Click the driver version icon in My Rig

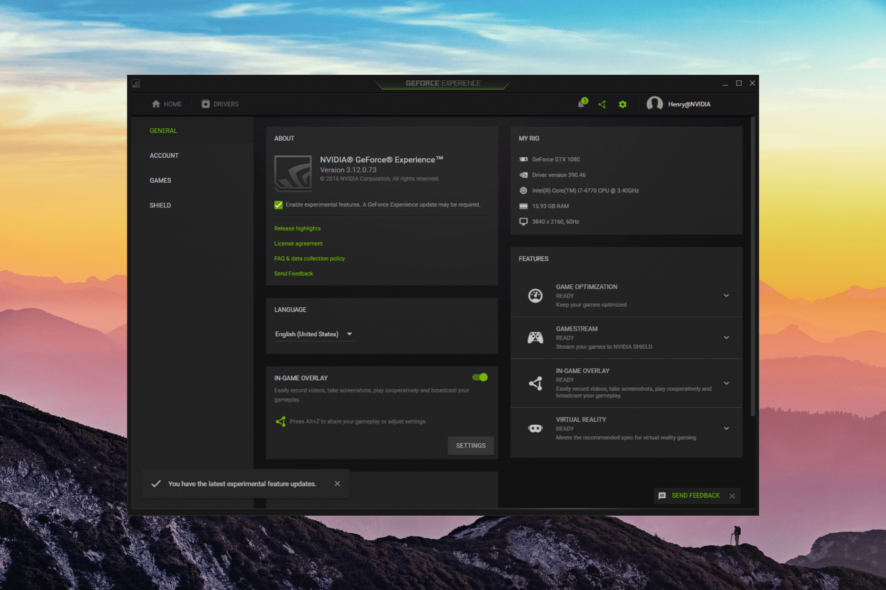tap(523, 175)
